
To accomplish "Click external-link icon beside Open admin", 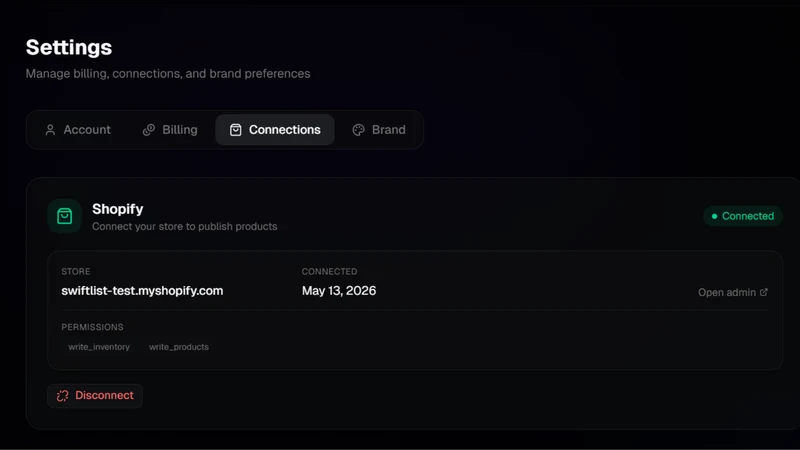I will [764, 292].
